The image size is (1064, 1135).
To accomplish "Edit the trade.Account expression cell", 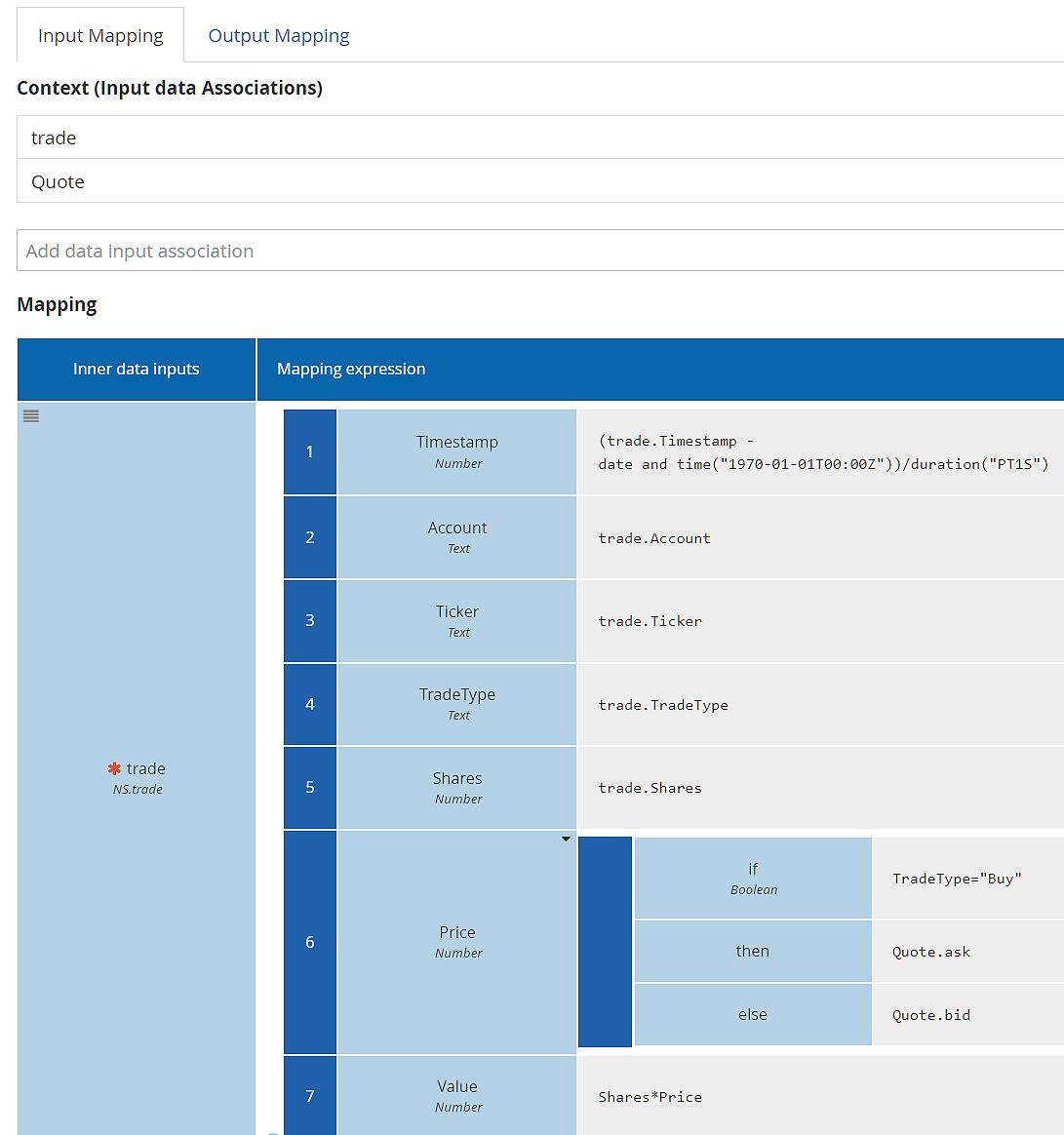I will pos(819,538).
